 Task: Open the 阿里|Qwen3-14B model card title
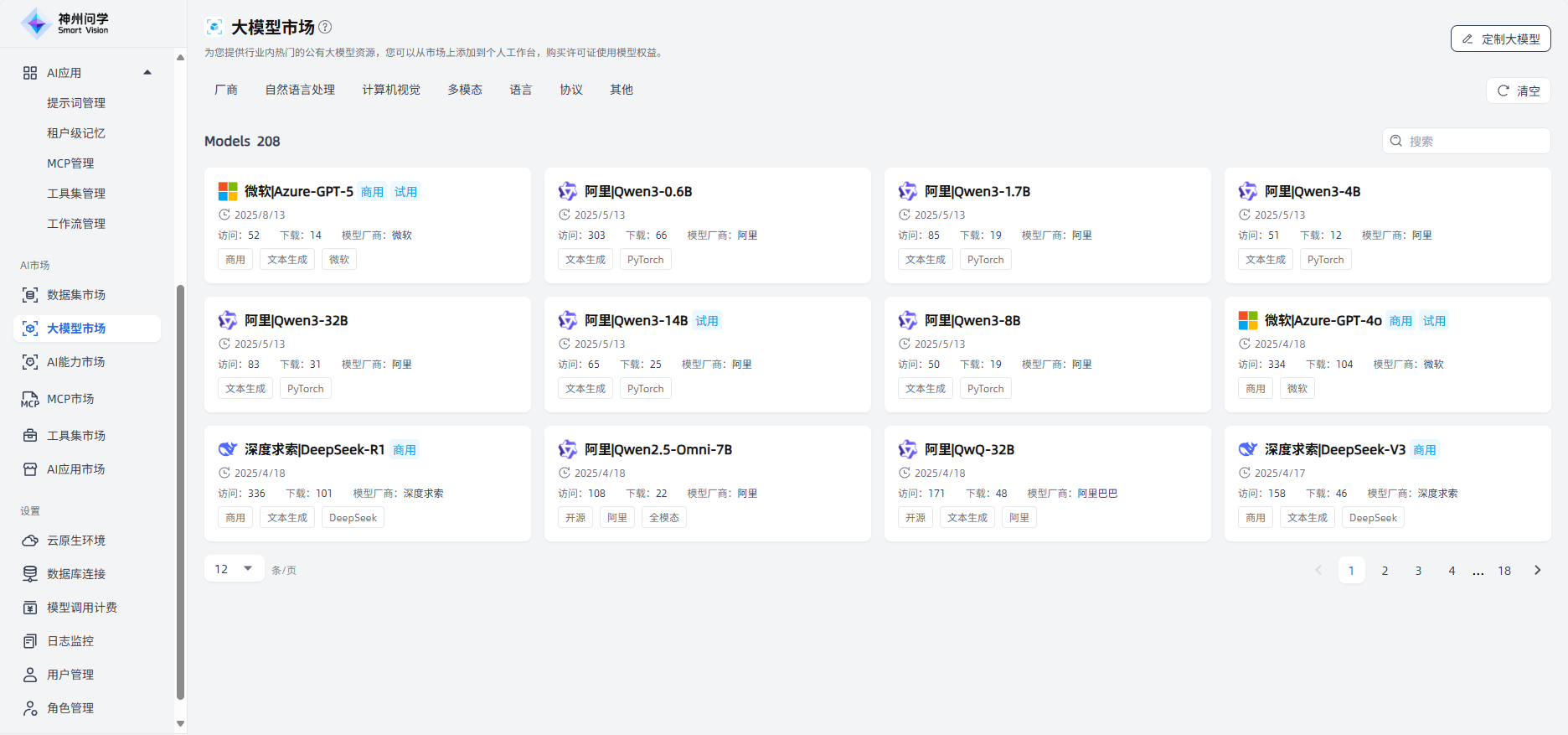(636, 321)
